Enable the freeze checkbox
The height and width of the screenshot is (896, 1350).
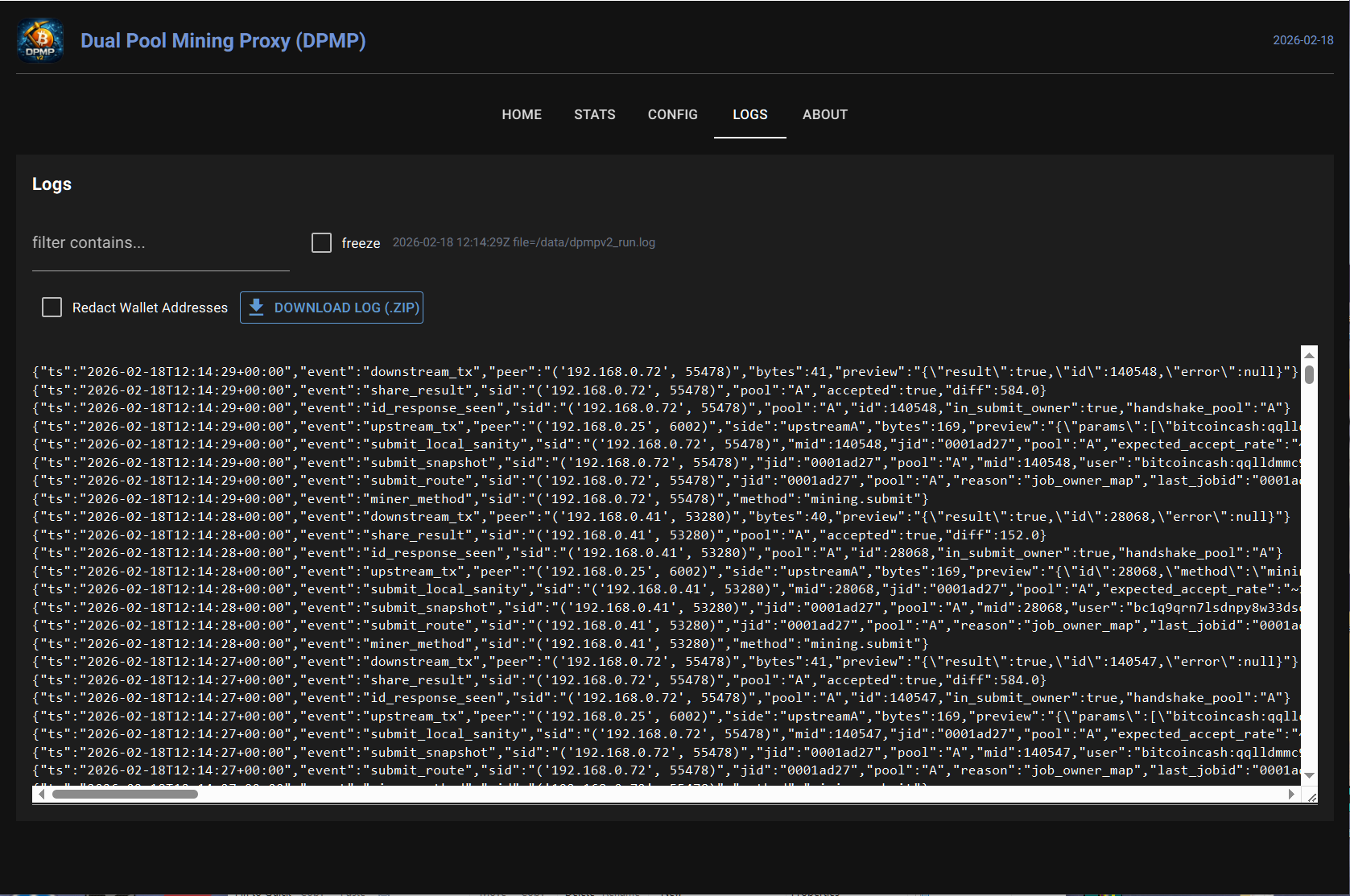pos(321,243)
